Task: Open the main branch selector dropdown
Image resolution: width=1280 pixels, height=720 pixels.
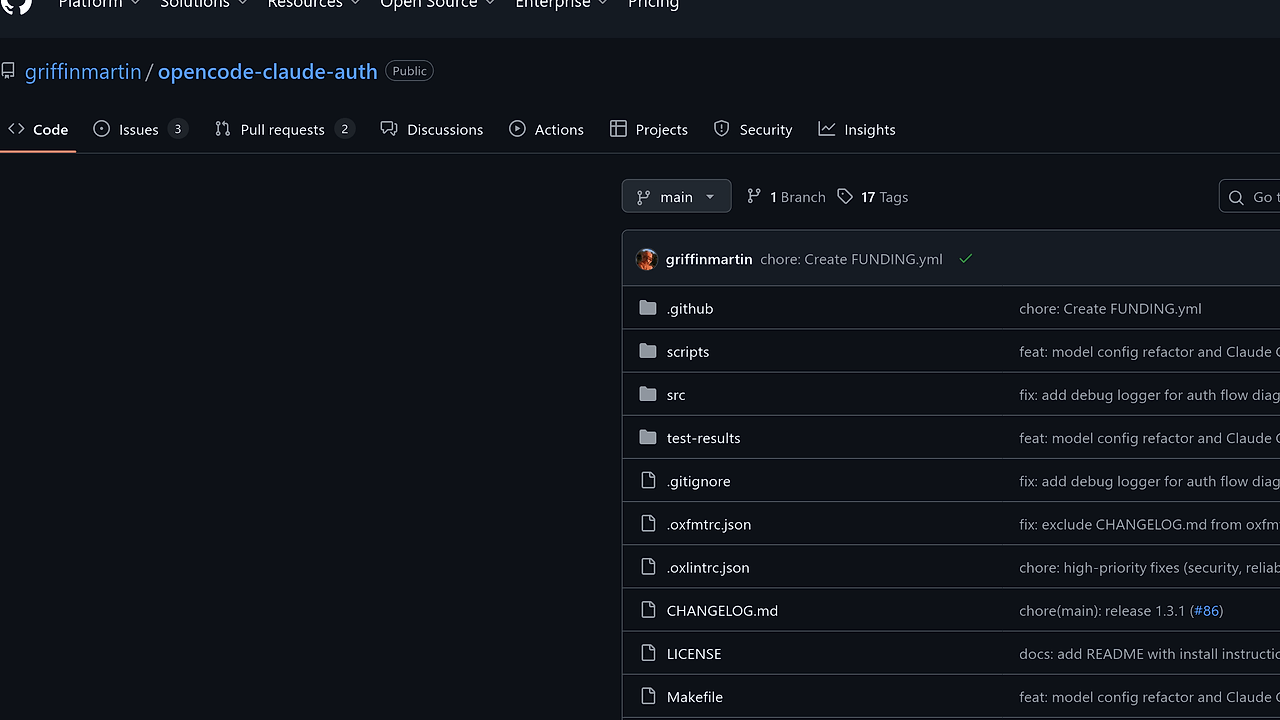Action: (676, 196)
